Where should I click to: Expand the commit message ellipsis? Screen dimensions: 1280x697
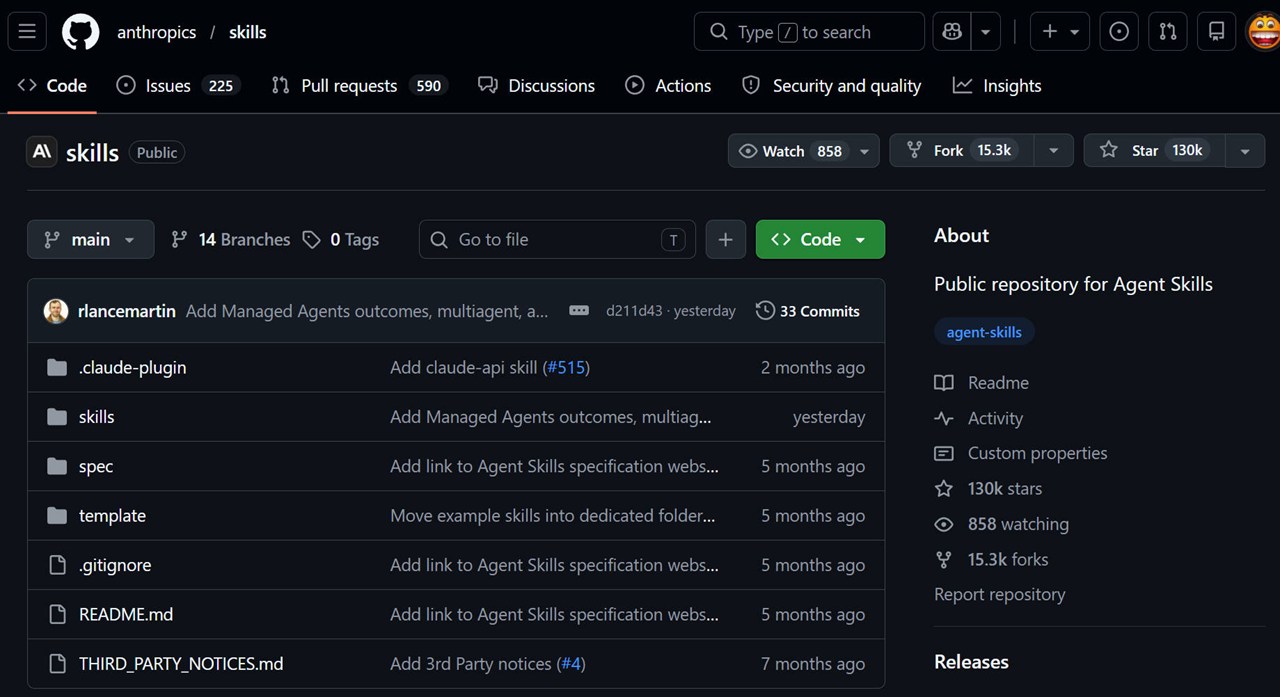point(579,311)
